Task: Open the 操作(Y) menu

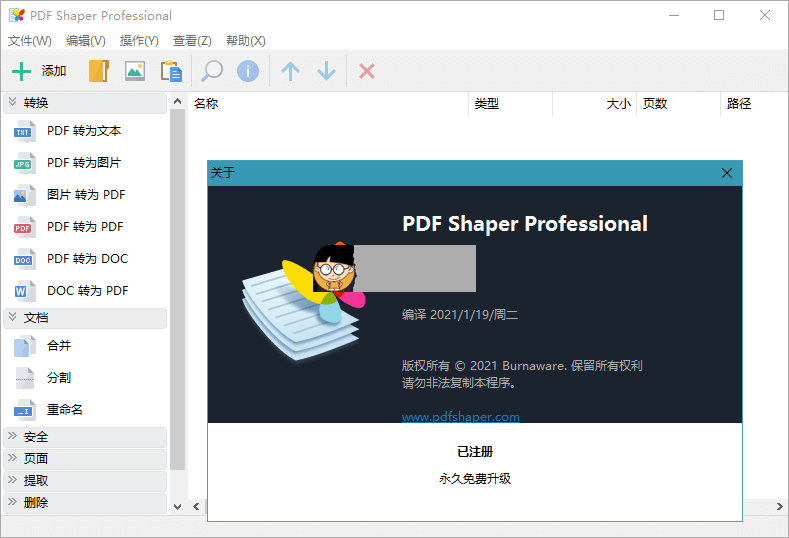Action: [x=139, y=41]
